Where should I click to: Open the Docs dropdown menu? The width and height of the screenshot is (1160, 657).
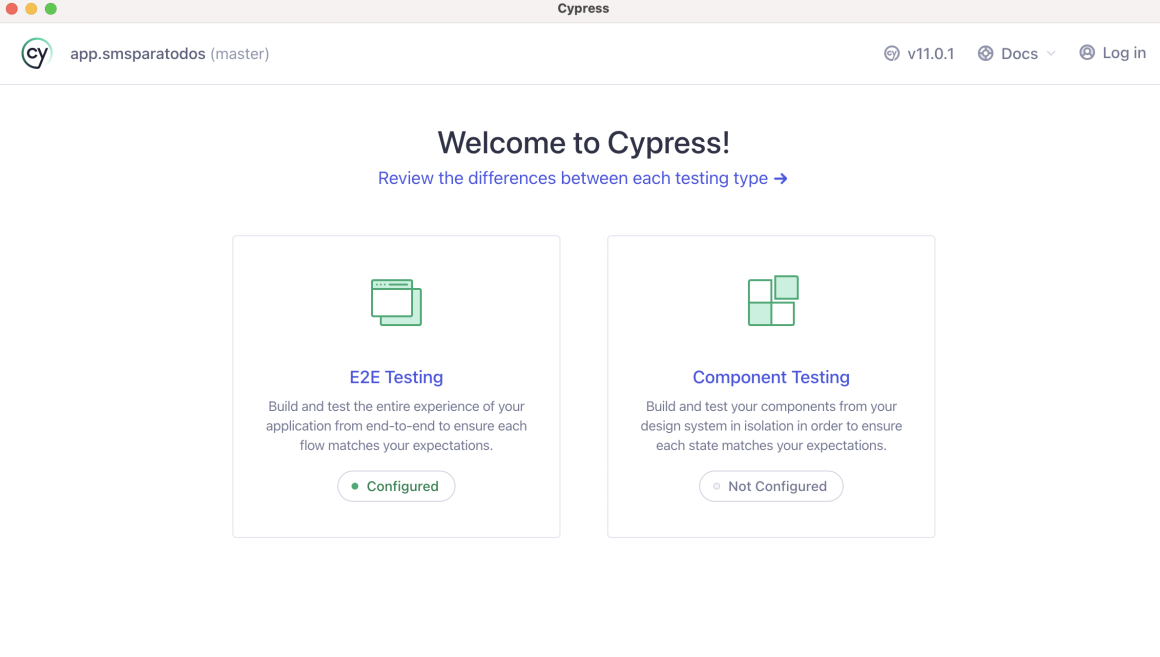pos(1016,54)
